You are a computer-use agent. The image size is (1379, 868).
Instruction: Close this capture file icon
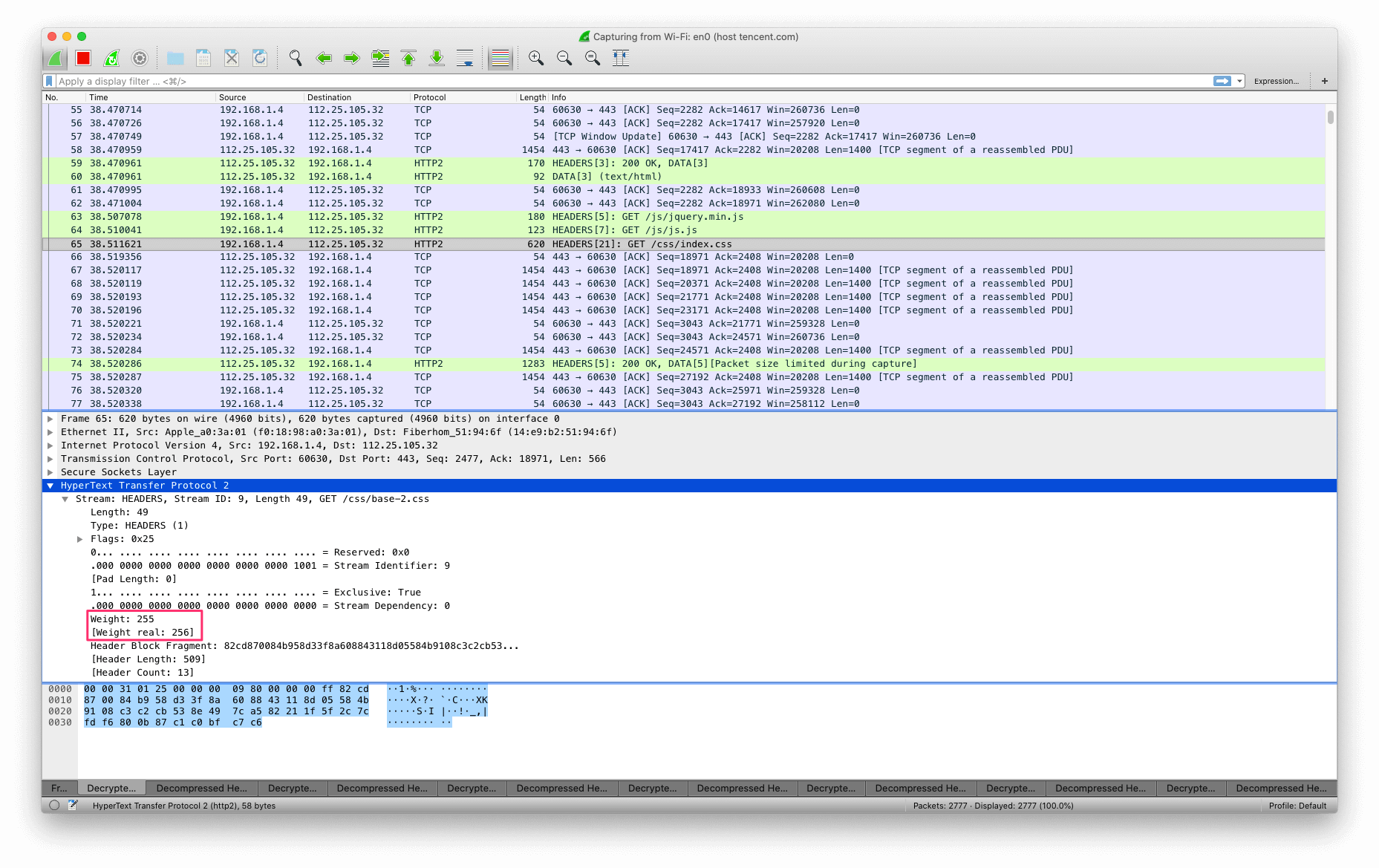[232, 58]
